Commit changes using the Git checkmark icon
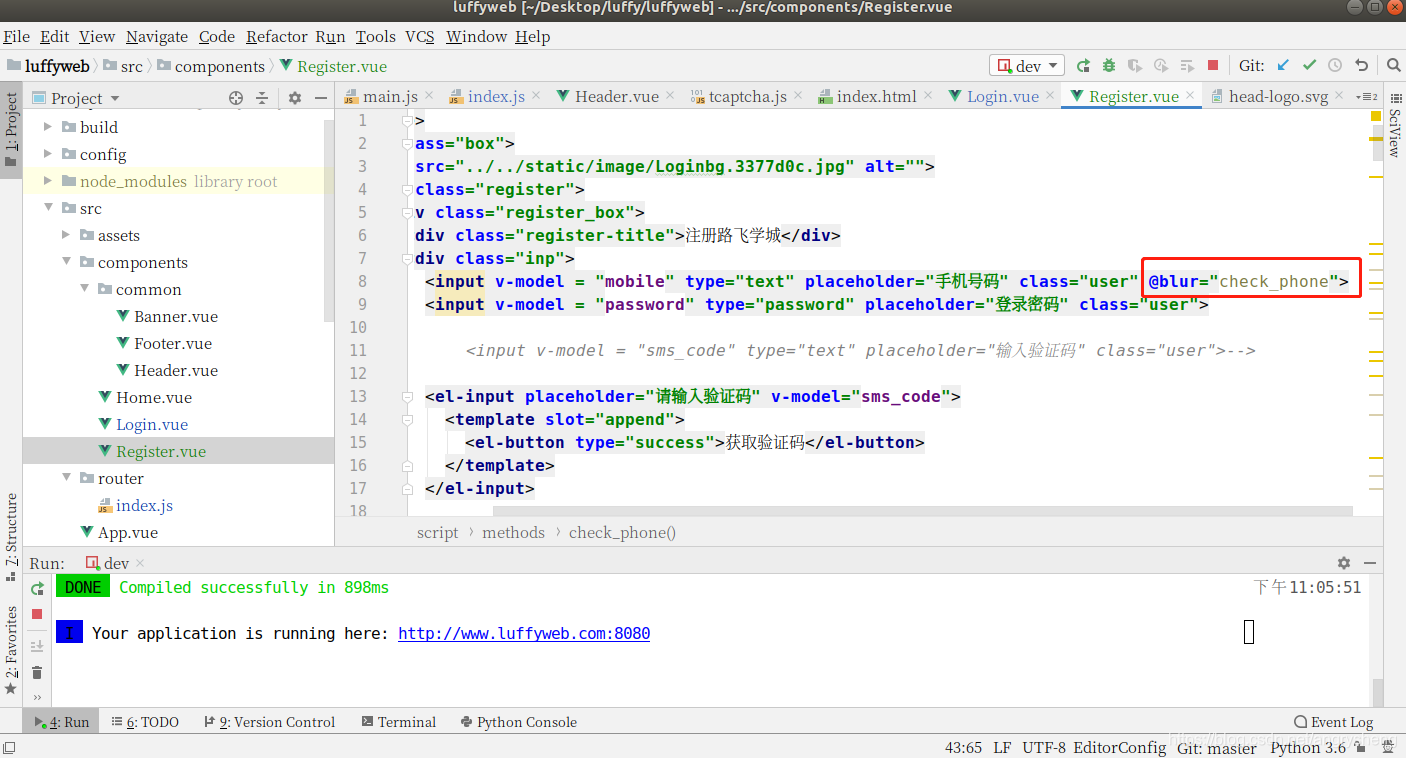This screenshot has height=758, width=1406. (1309, 66)
